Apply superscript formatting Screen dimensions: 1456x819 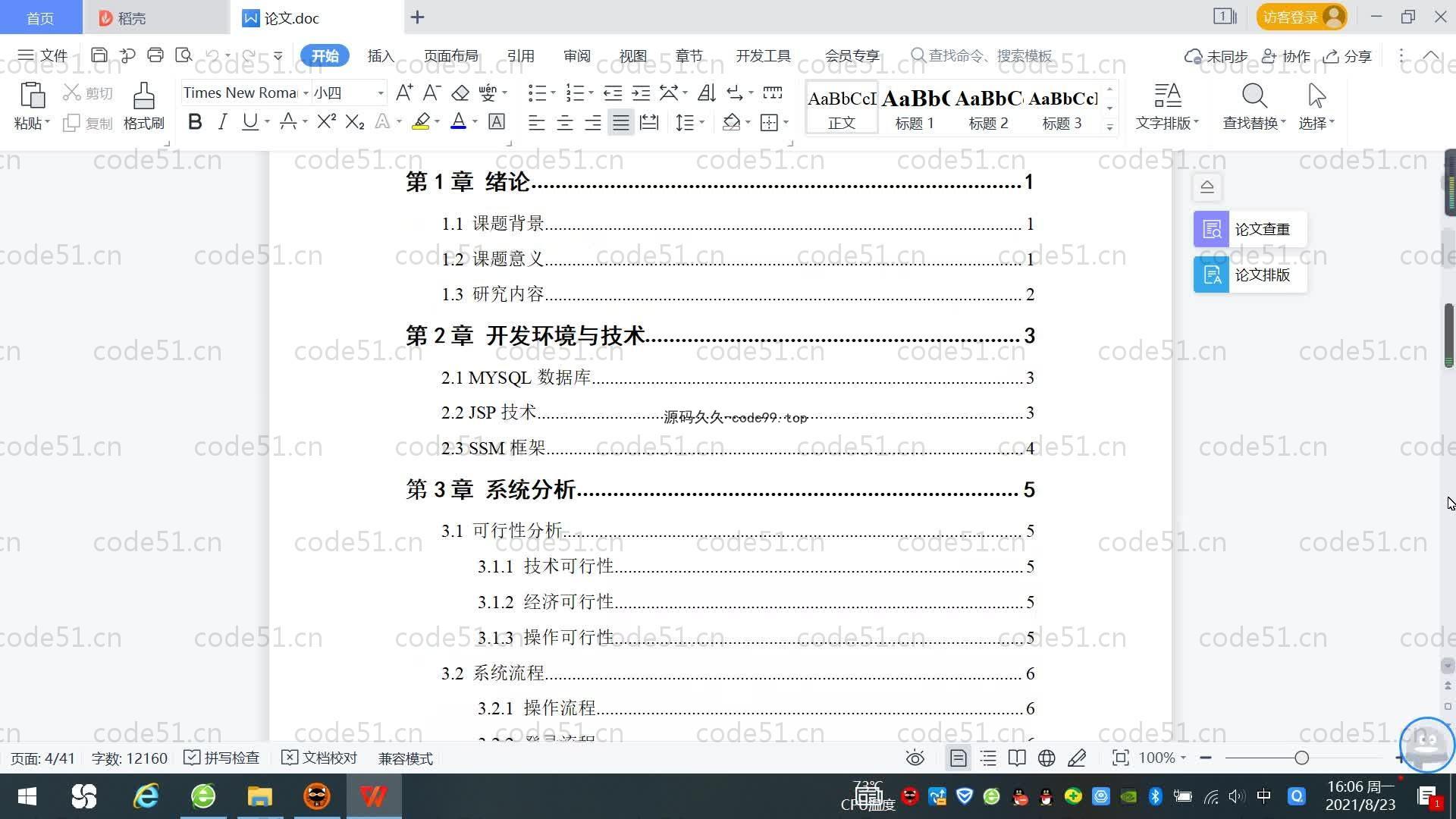[326, 122]
